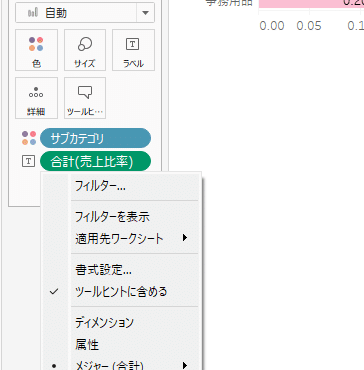Open the 詳細 (Detail) marks card
Viewport: 364px width, 370px height.
click(x=36, y=98)
